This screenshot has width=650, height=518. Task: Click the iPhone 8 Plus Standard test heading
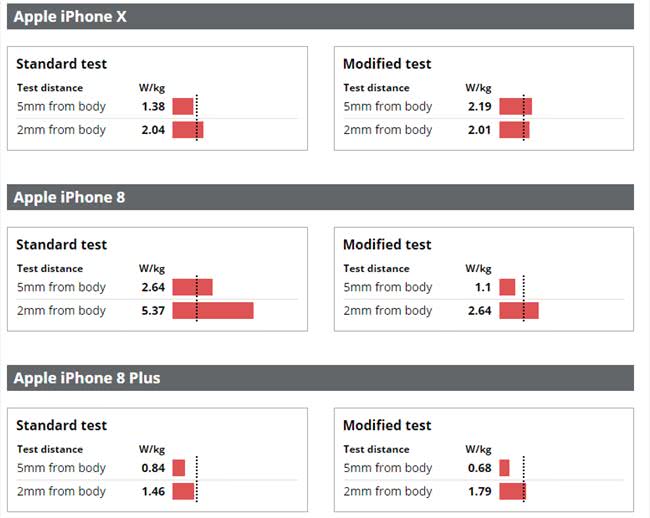click(x=61, y=425)
